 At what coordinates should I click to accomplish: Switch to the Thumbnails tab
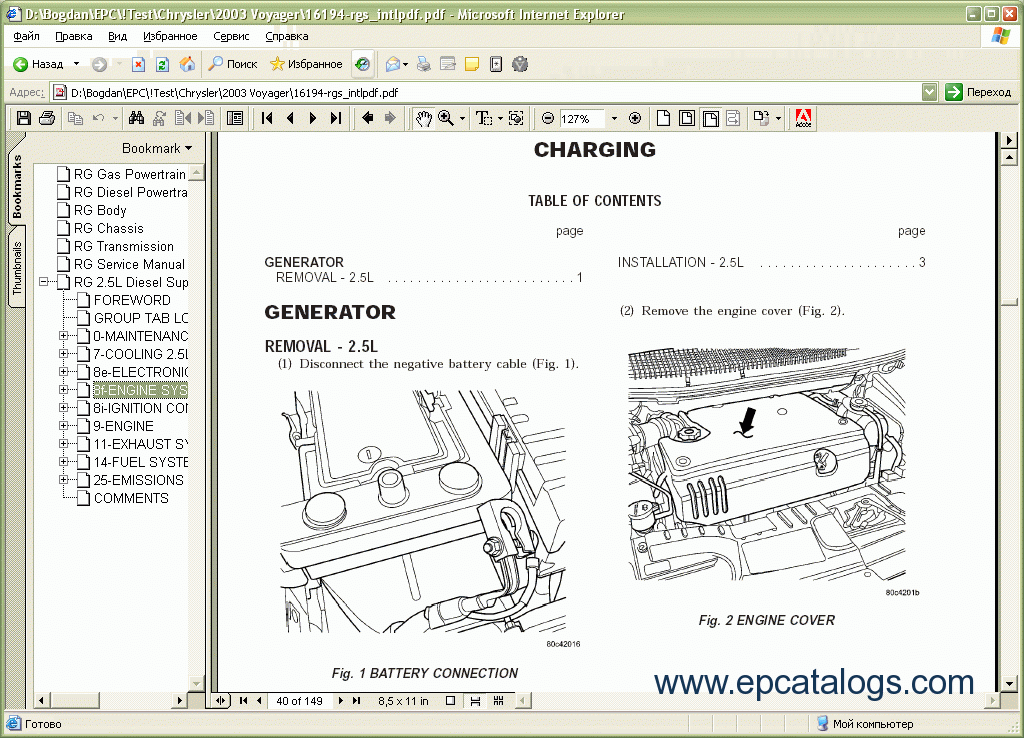[16, 268]
